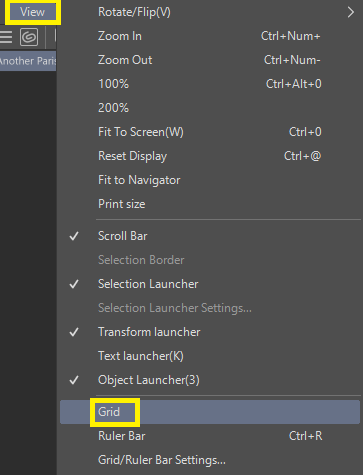The height and width of the screenshot is (475, 363).
Task: Select Fit to Navigator
Action: coord(210,180)
